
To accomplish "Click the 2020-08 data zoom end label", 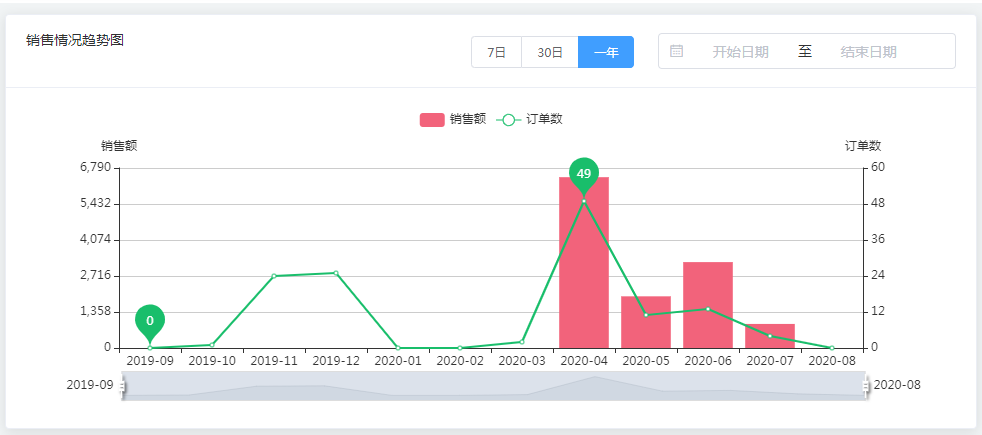I will [x=897, y=385].
